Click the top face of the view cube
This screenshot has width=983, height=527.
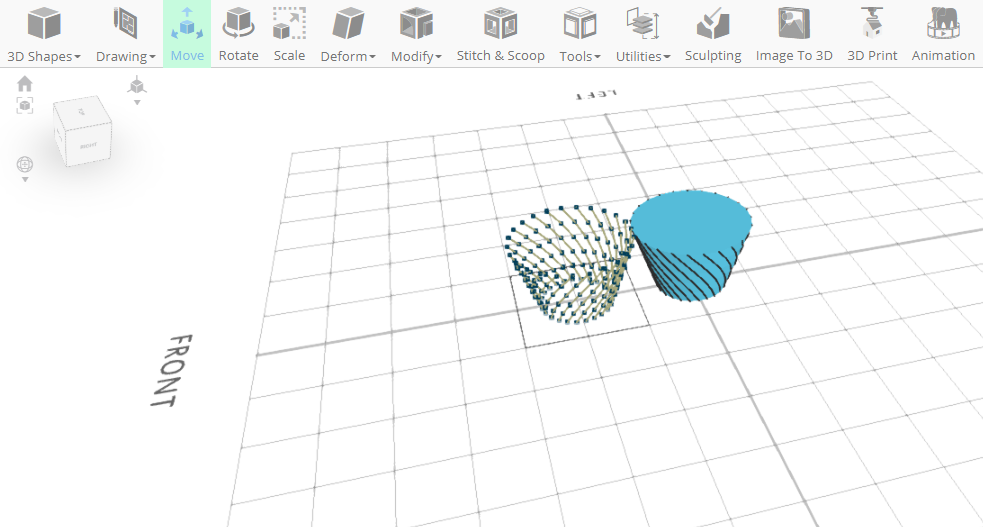tap(81, 113)
